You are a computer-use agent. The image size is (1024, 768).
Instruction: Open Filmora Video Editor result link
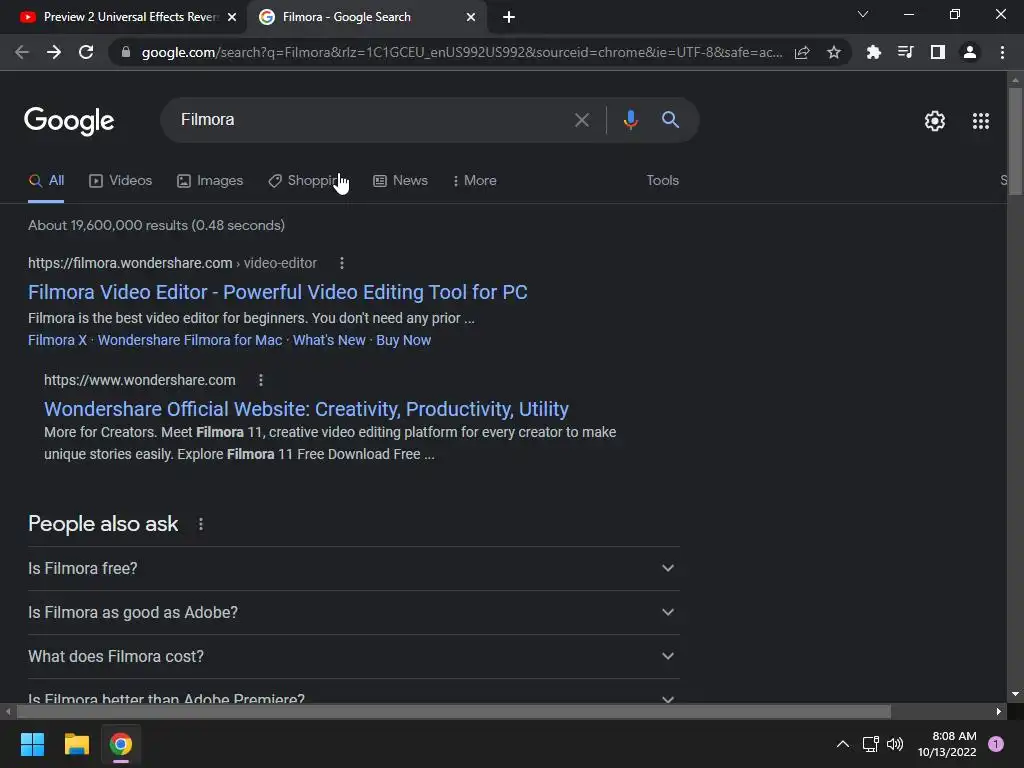click(278, 292)
